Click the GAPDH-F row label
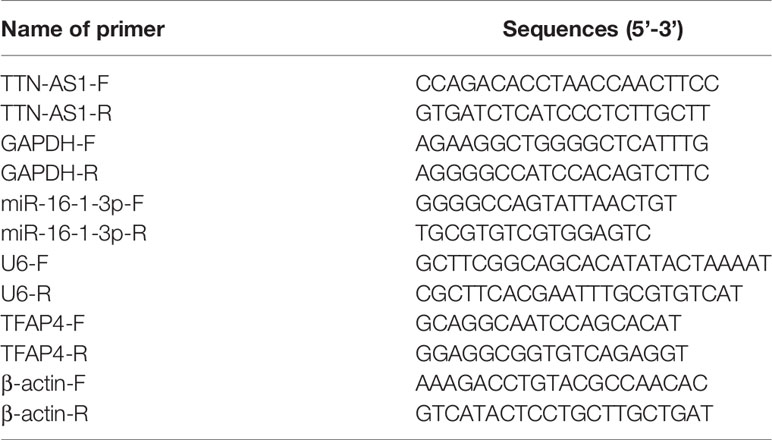Screen dimensions: 772x440 [48, 143]
